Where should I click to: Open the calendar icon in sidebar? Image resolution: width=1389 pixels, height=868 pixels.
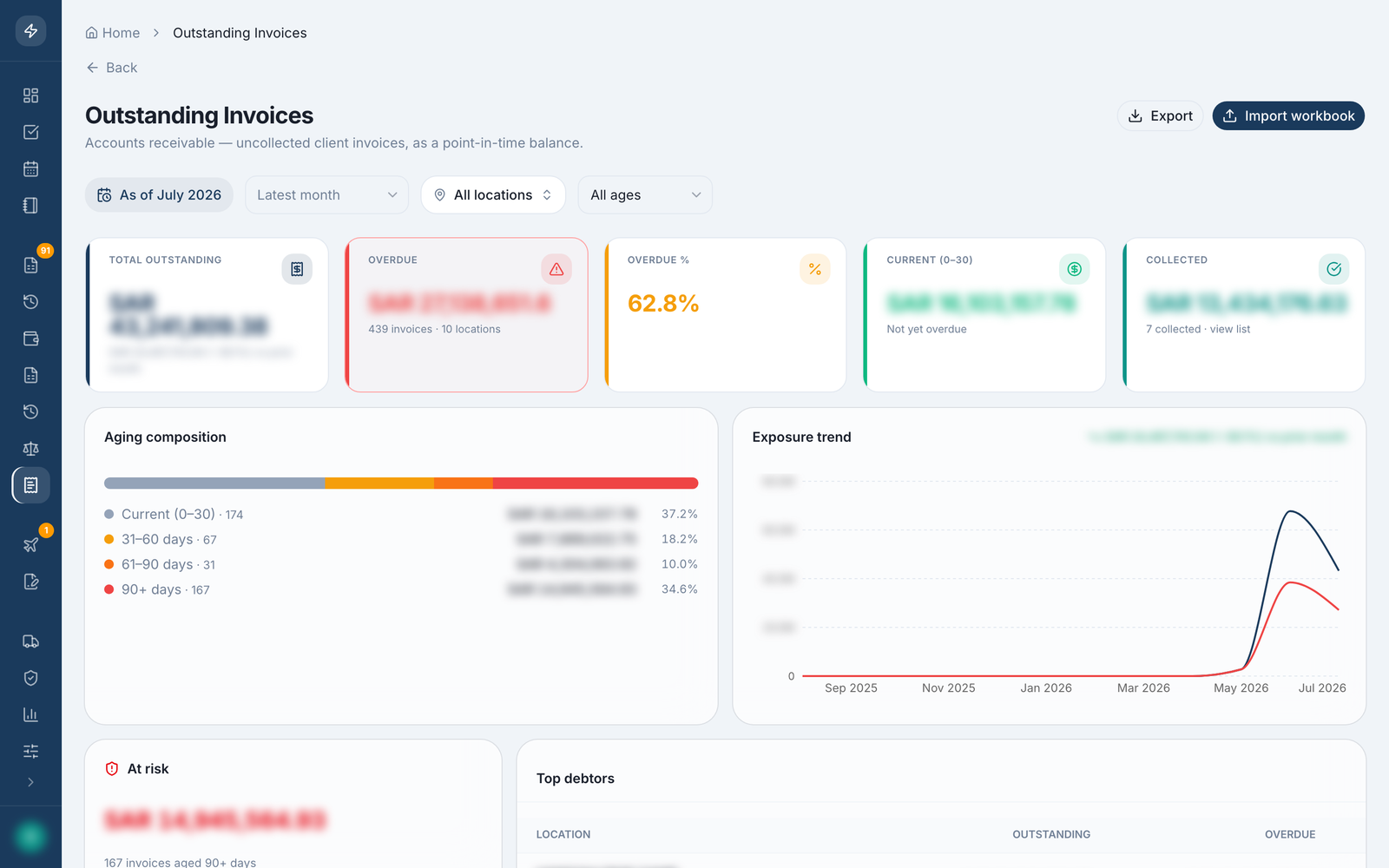(30, 168)
